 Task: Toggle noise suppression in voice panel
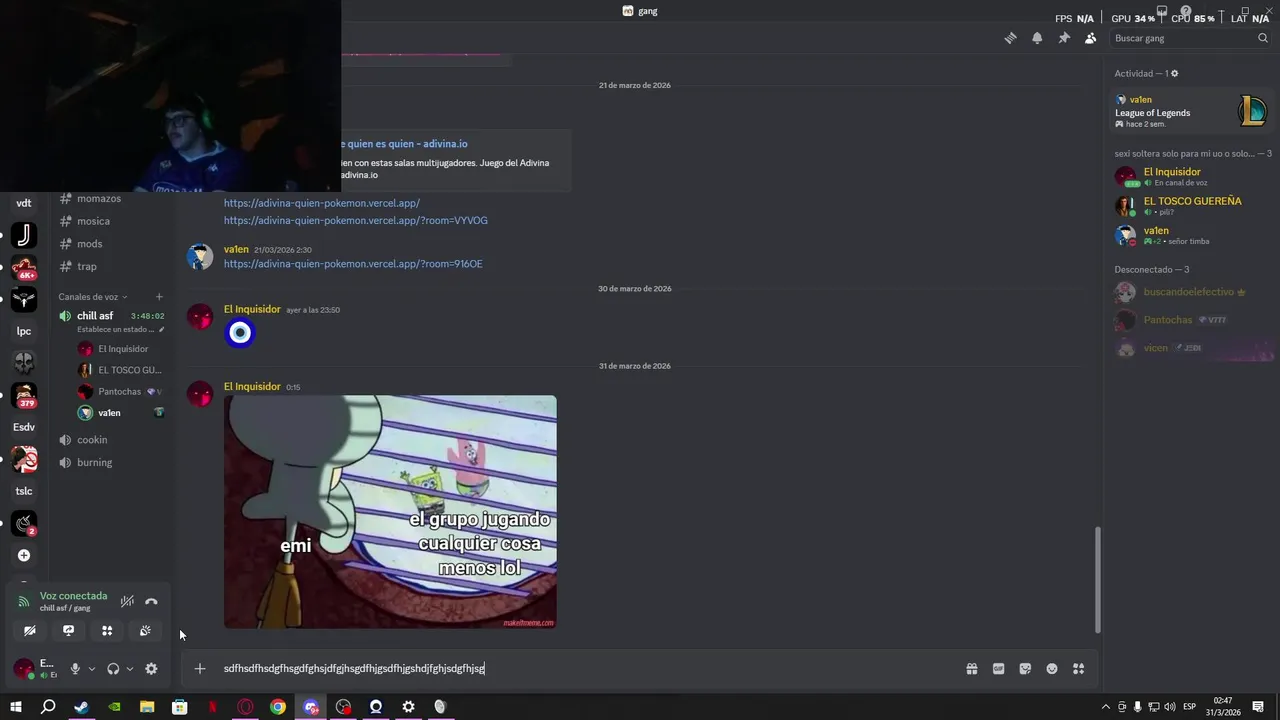127,601
